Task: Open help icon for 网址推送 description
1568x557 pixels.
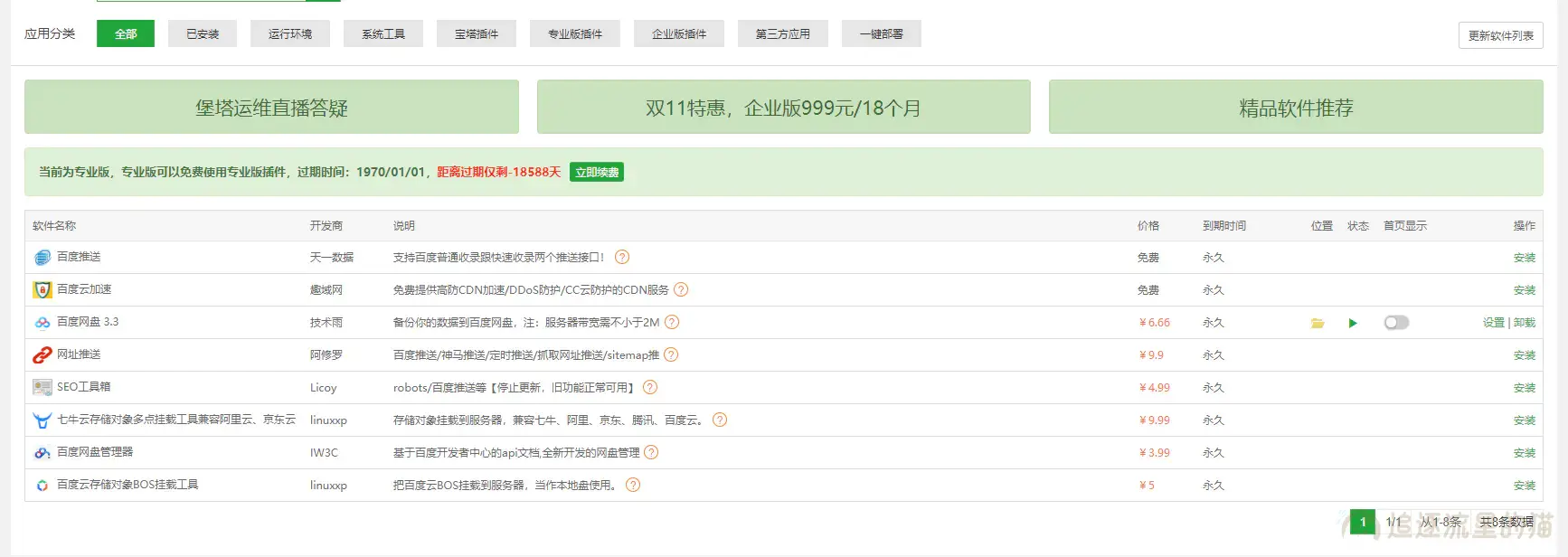Action: coord(671,354)
